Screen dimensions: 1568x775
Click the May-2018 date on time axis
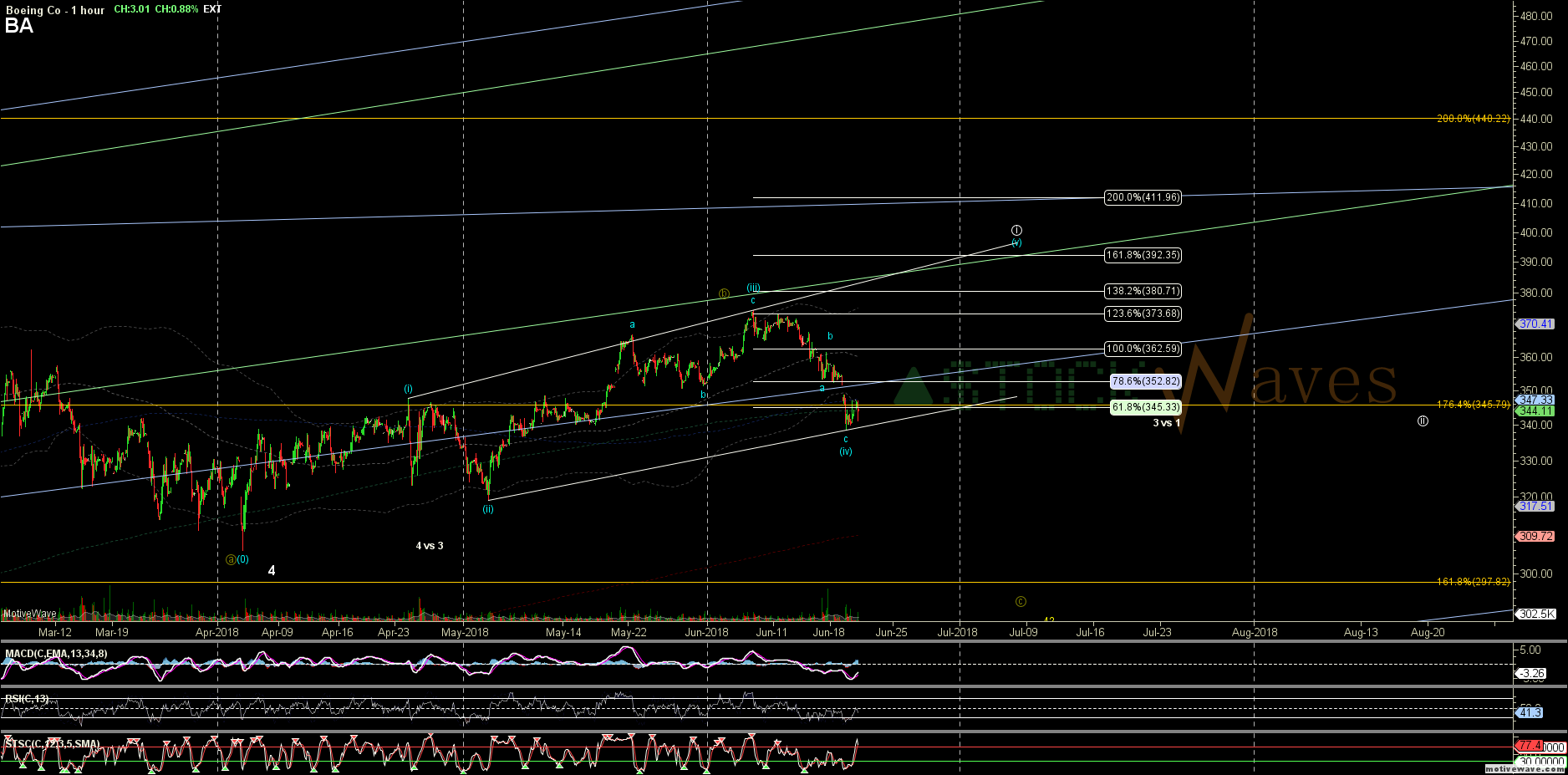tap(464, 632)
